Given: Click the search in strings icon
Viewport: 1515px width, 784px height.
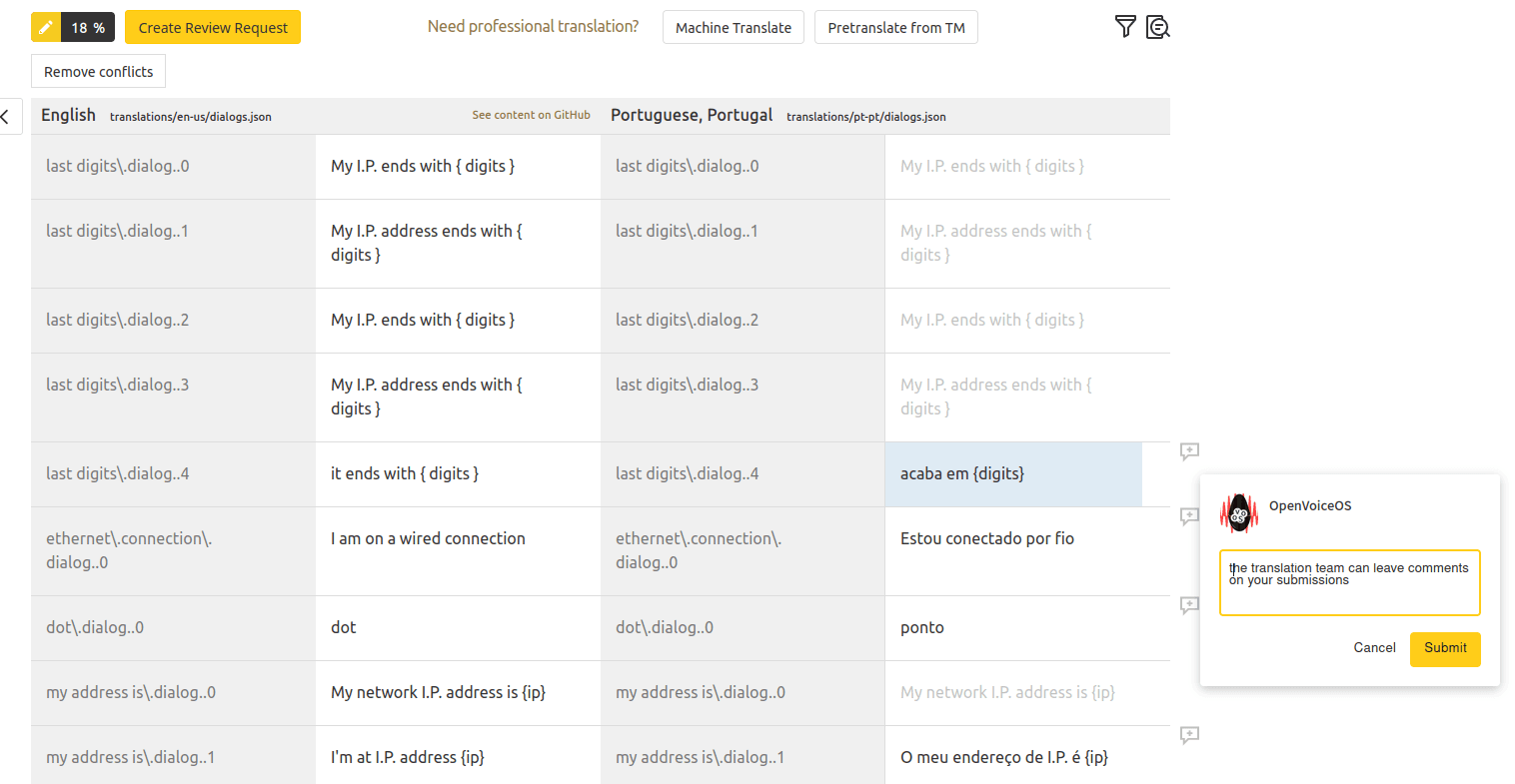Looking at the screenshot, I should click(1158, 27).
